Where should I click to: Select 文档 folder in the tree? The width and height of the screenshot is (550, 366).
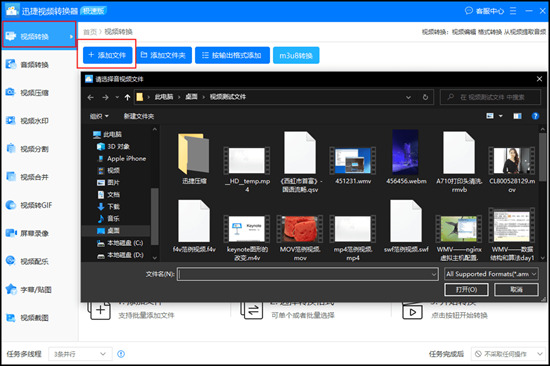(x=108, y=194)
